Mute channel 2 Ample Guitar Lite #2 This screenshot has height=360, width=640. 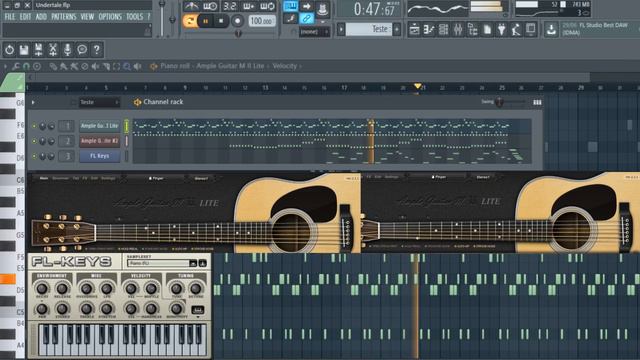point(34,141)
